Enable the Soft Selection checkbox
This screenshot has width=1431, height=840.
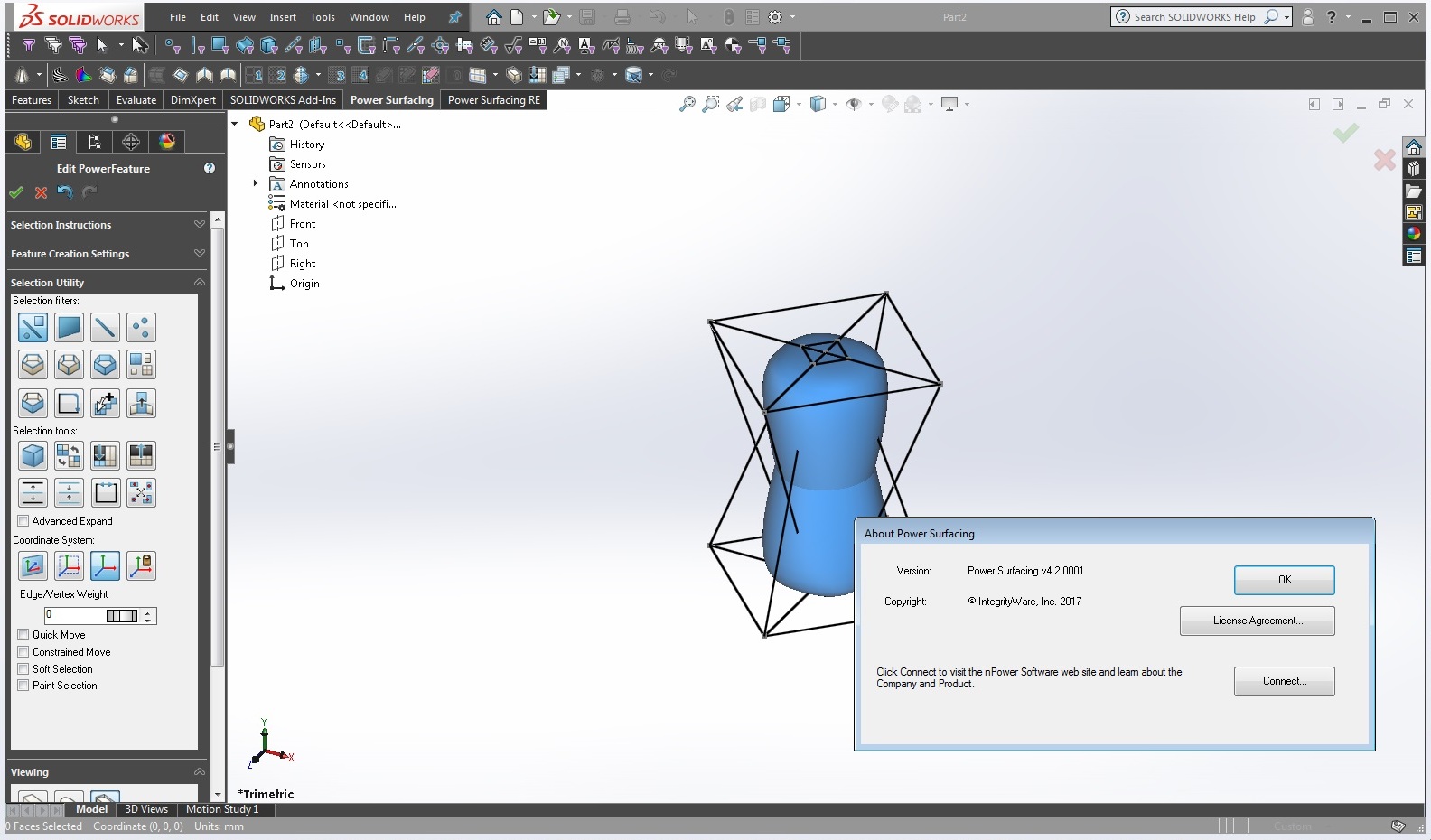23,669
